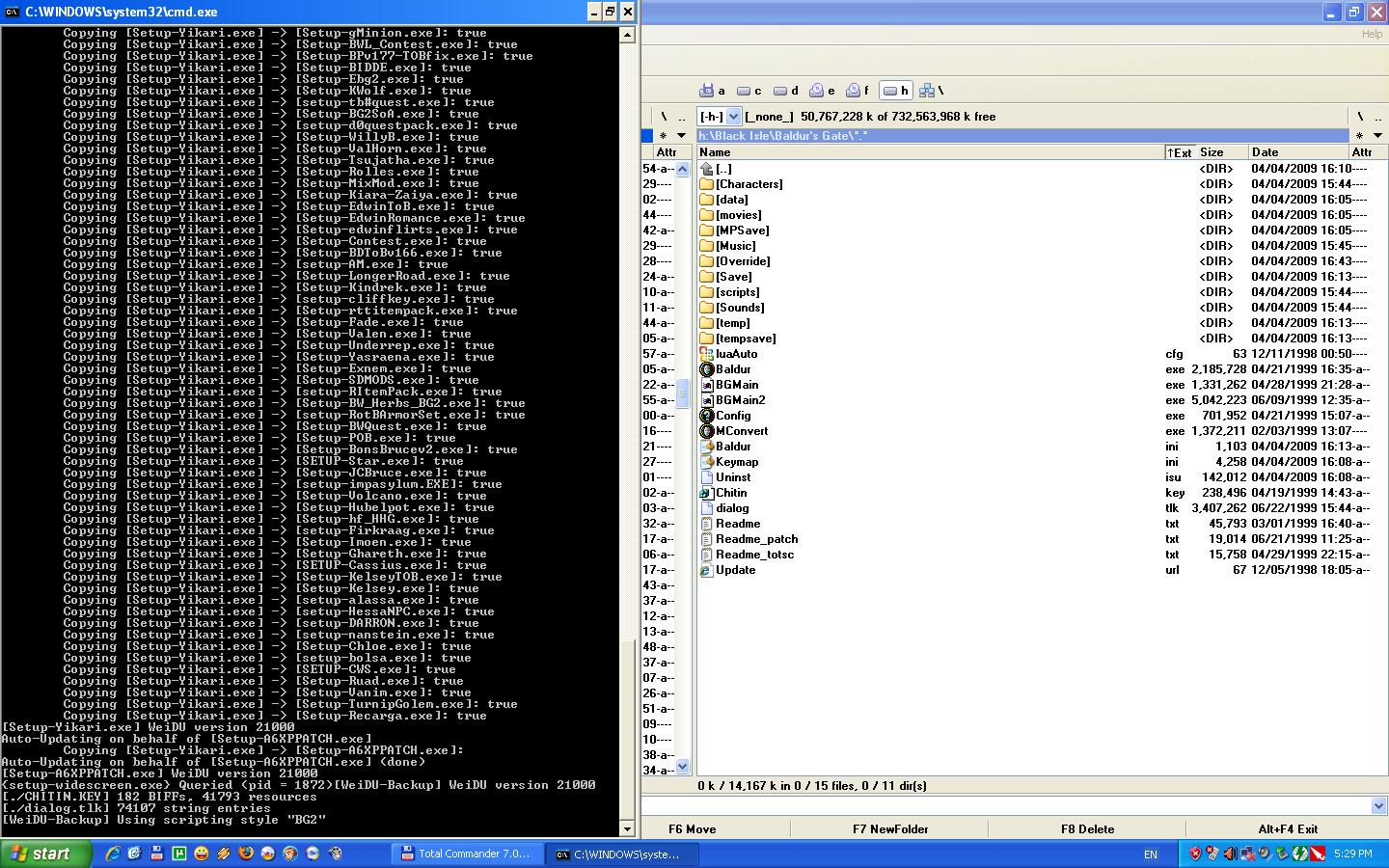Open directory history arrow left of path bar
Screen dimensions: 1389x868
click(681, 136)
